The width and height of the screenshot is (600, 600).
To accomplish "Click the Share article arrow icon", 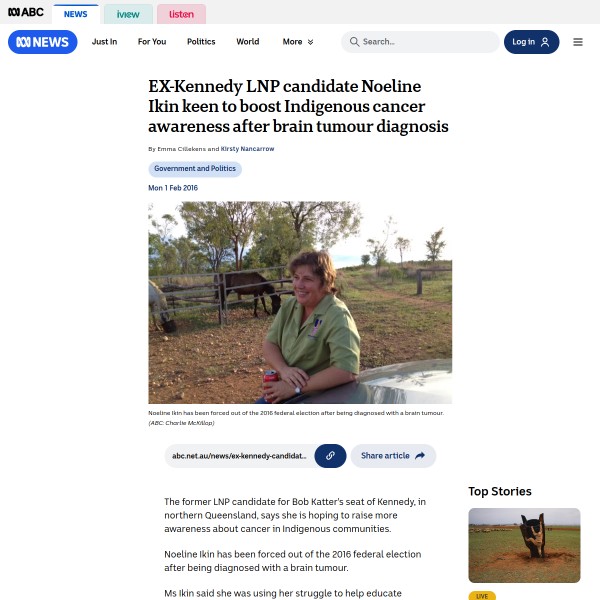I will coord(420,455).
